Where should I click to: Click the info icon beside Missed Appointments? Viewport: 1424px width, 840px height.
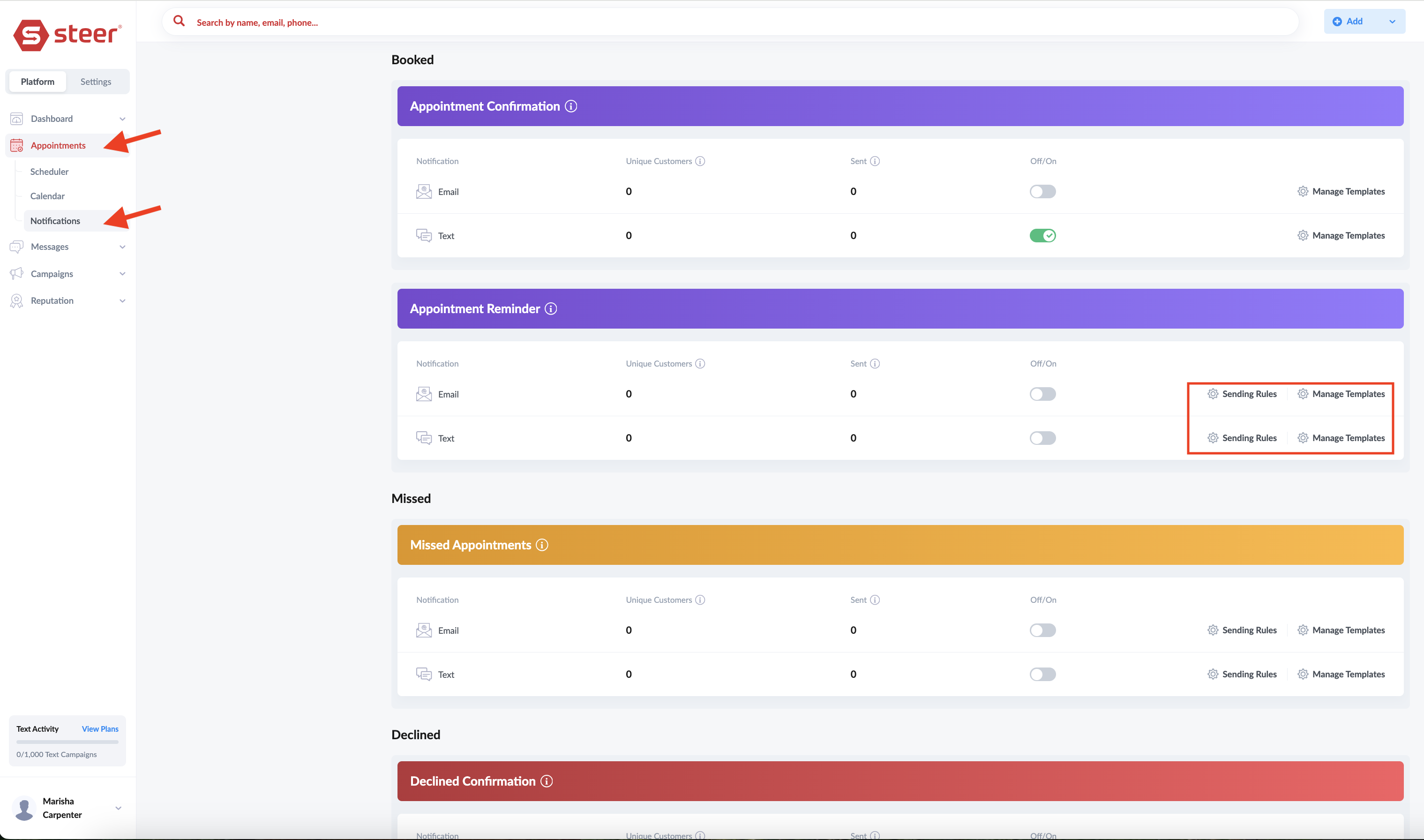[542, 545]
